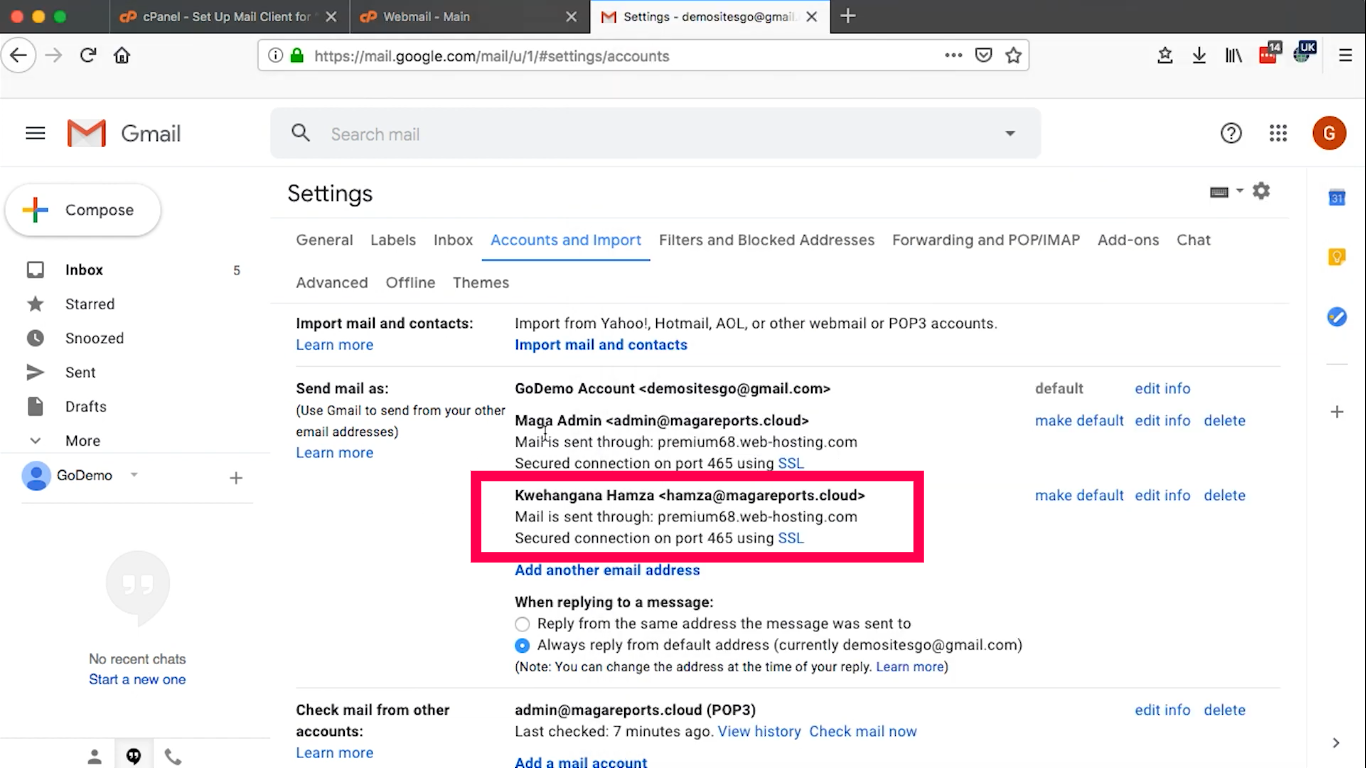The image size is (1366, 768).
Task: Open Gmail support help icon
Action: click(1231, 133)
